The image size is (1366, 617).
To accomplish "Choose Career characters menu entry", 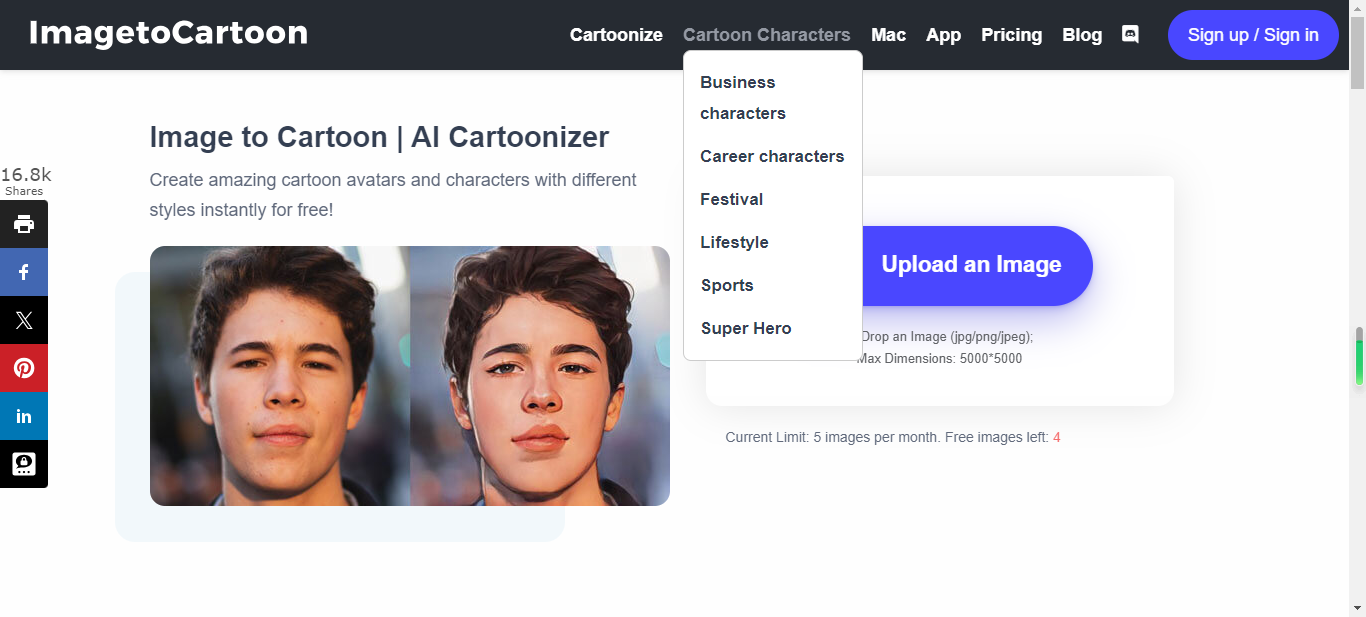I will point(772,156).
